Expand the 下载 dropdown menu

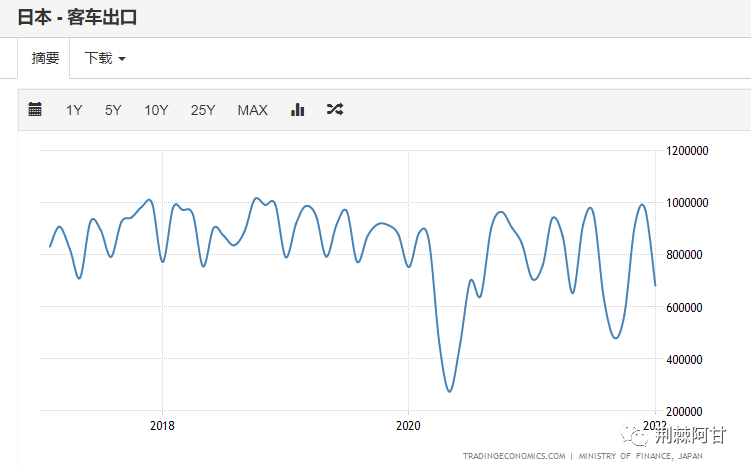point(105,58)
